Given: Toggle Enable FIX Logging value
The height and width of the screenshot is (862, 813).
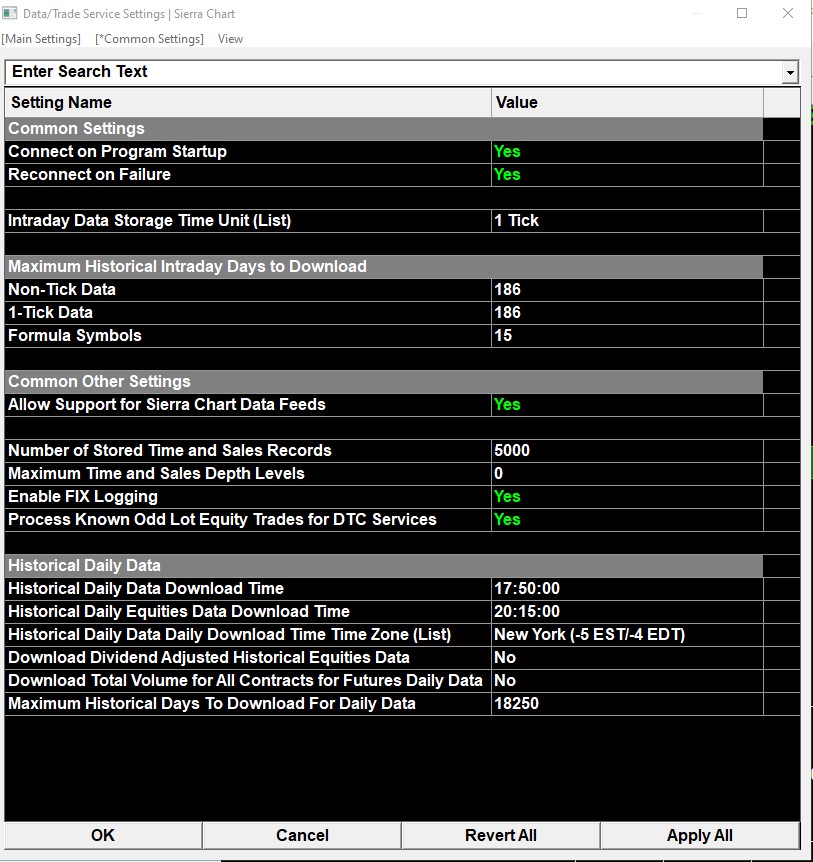Looking at the screenshot, I should pyautogui.click(x=627, y=497).
